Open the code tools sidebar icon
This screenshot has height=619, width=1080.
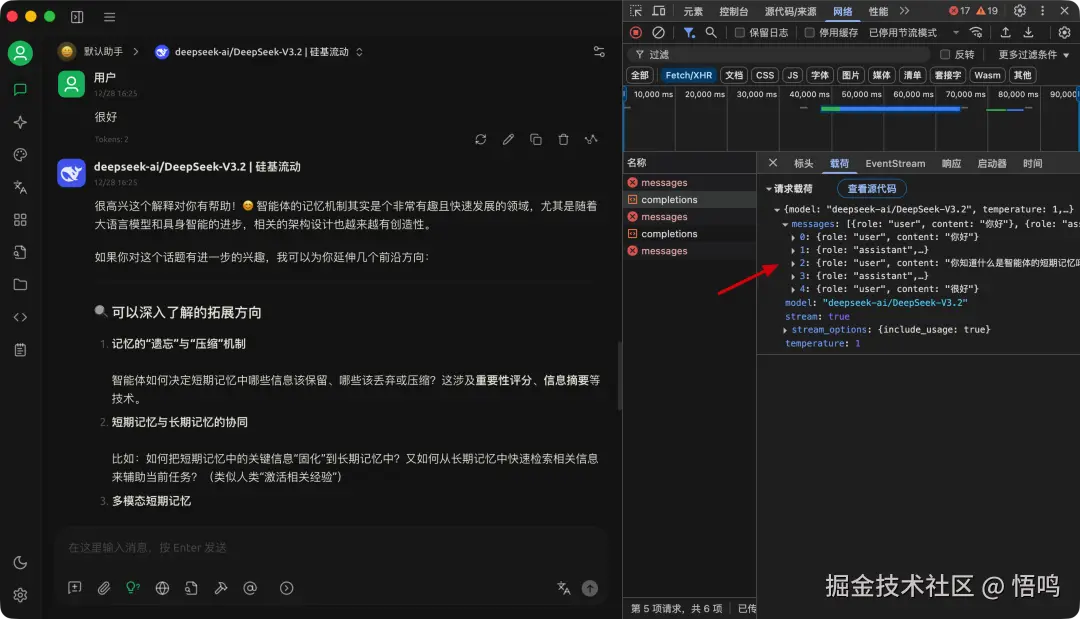point(20,317)
